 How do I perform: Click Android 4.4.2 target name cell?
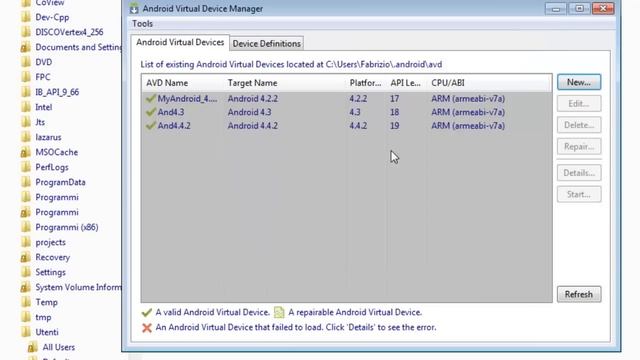(253, 126)
